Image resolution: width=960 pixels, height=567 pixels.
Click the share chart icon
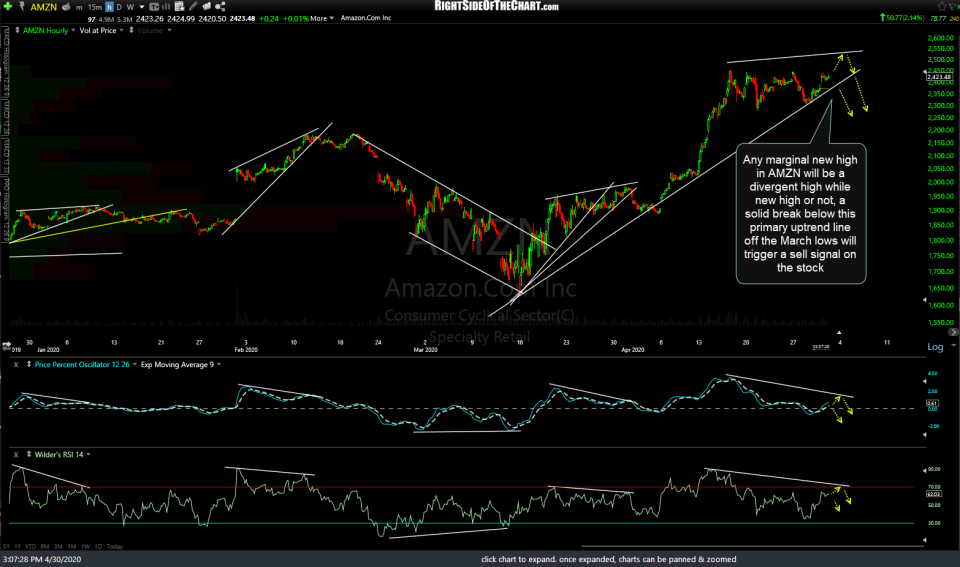pos(220,7)
